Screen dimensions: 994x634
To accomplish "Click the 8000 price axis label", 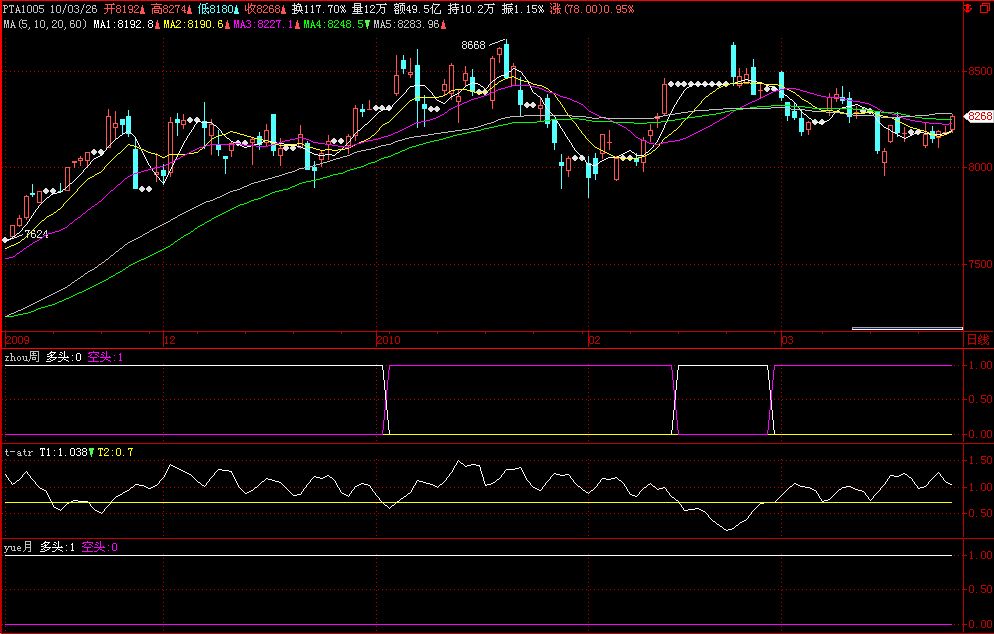I will (979, 167).
